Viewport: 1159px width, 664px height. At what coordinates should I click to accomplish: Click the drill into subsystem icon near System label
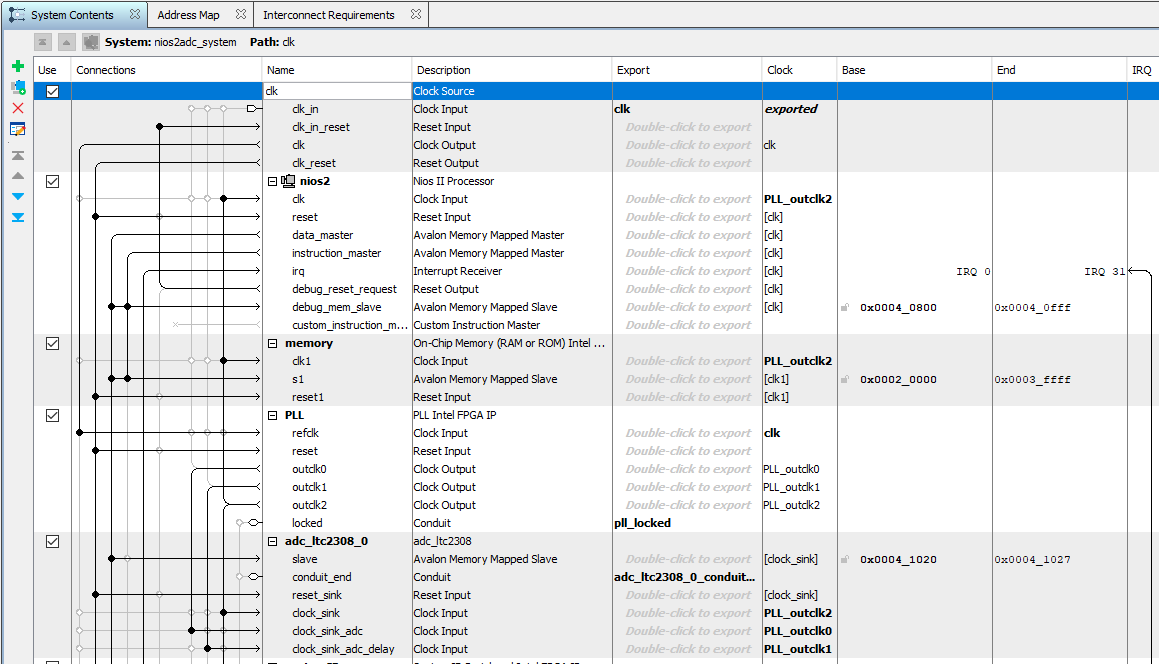90,42
